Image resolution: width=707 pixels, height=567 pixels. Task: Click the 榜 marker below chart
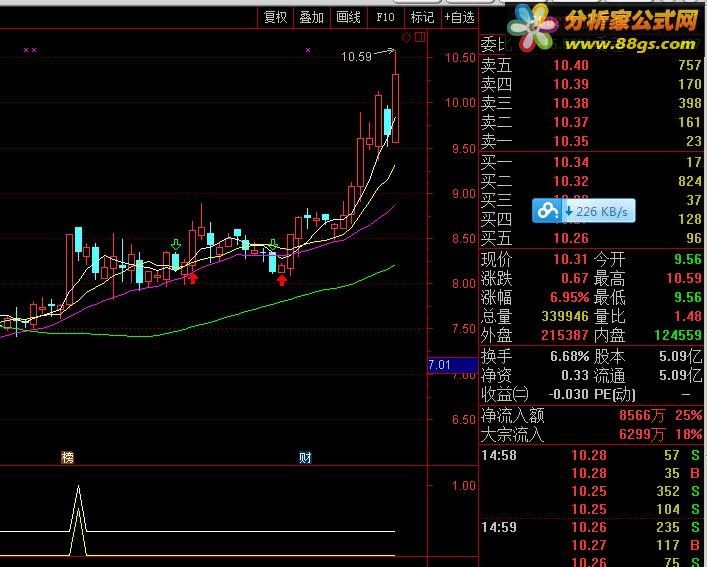pyautogui.click(x=67, y=457)
